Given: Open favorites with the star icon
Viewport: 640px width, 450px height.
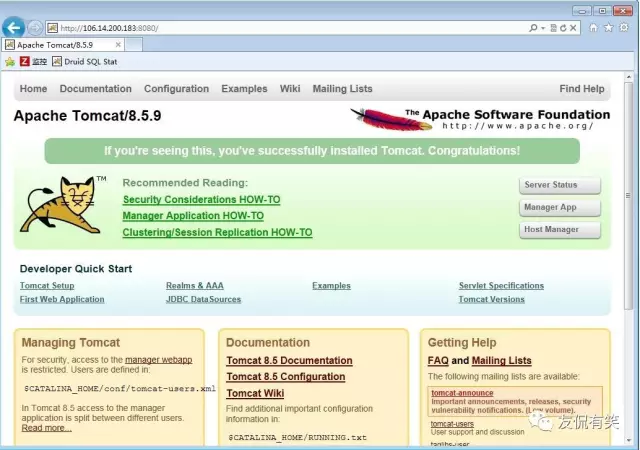Looking at the screenshot, I should click(609, 27).
